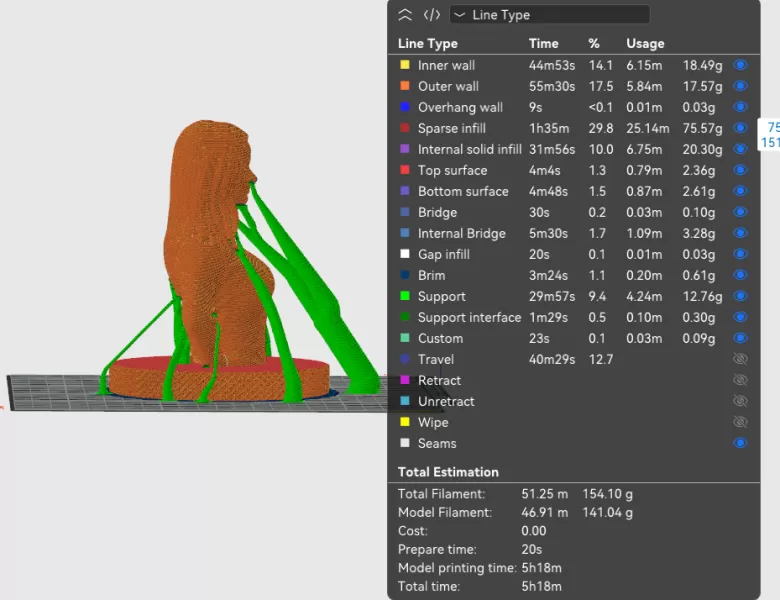Toggle visibility of Outer wall

tap(740, 86)
